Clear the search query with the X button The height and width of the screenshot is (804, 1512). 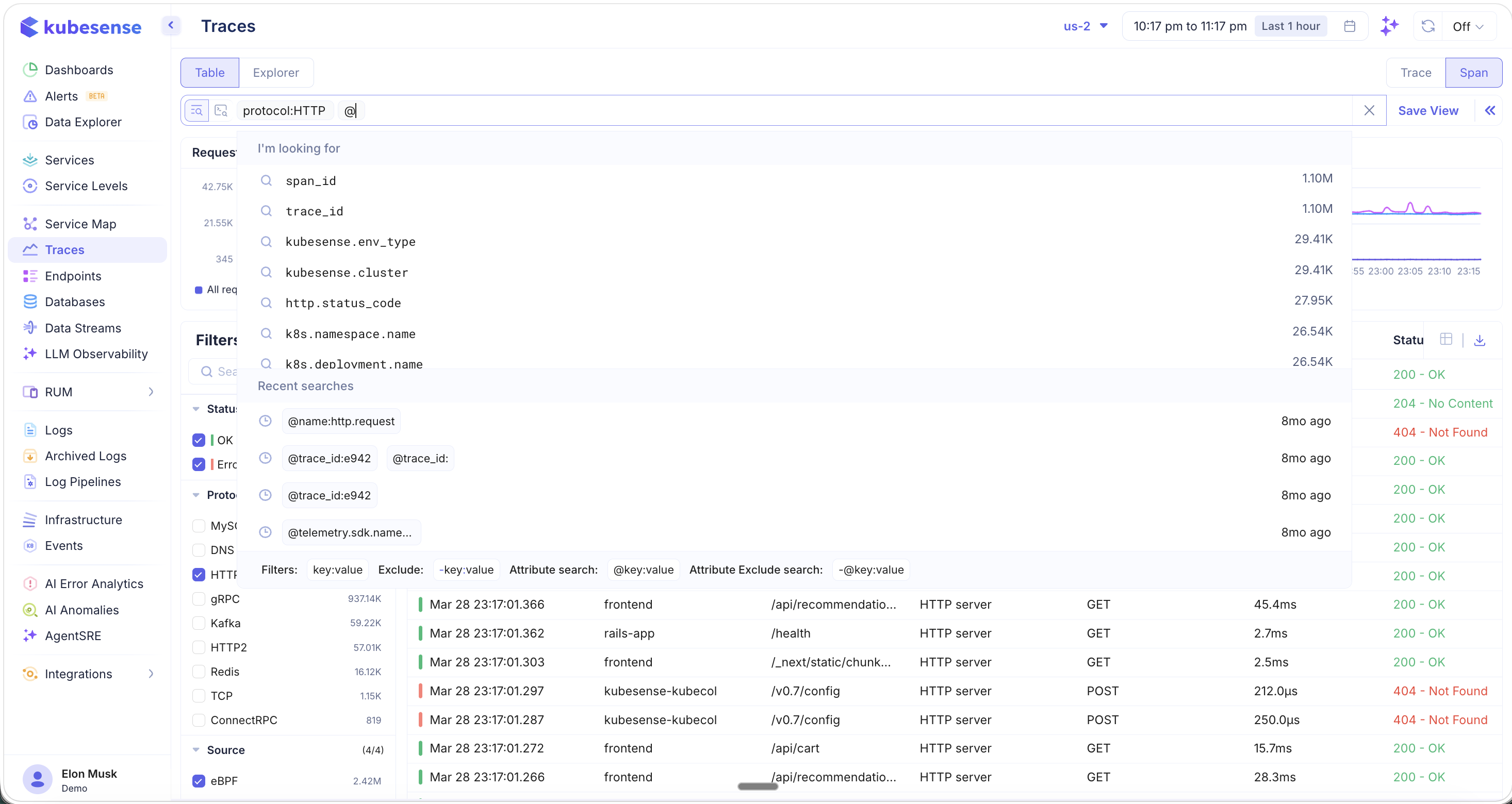pos(1369,110)
